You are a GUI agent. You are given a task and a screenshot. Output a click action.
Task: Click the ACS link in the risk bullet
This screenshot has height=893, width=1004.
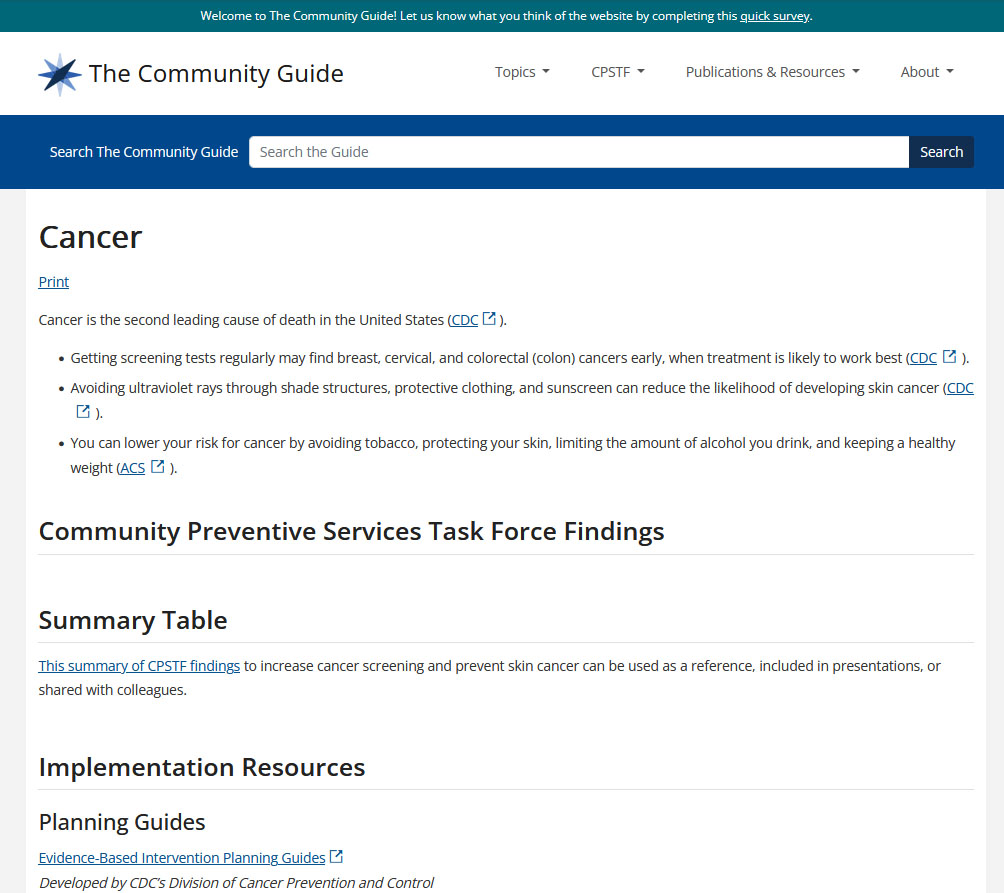tap(131, 466)
